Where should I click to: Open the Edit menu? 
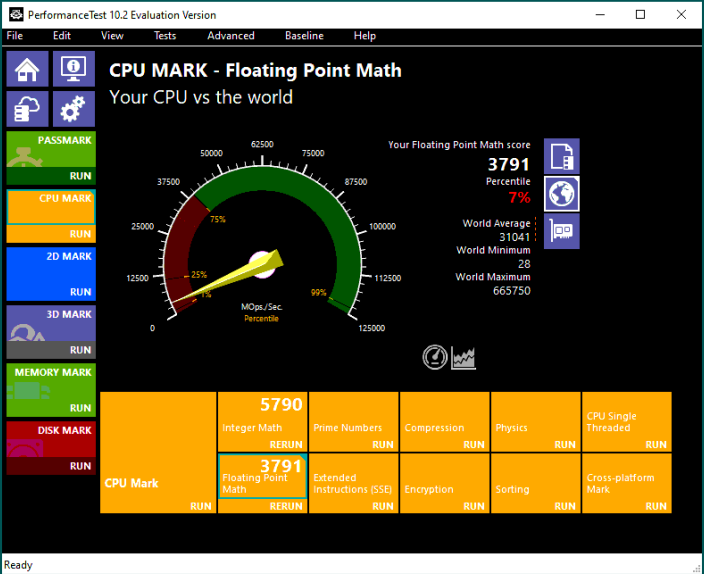(62, 35)
